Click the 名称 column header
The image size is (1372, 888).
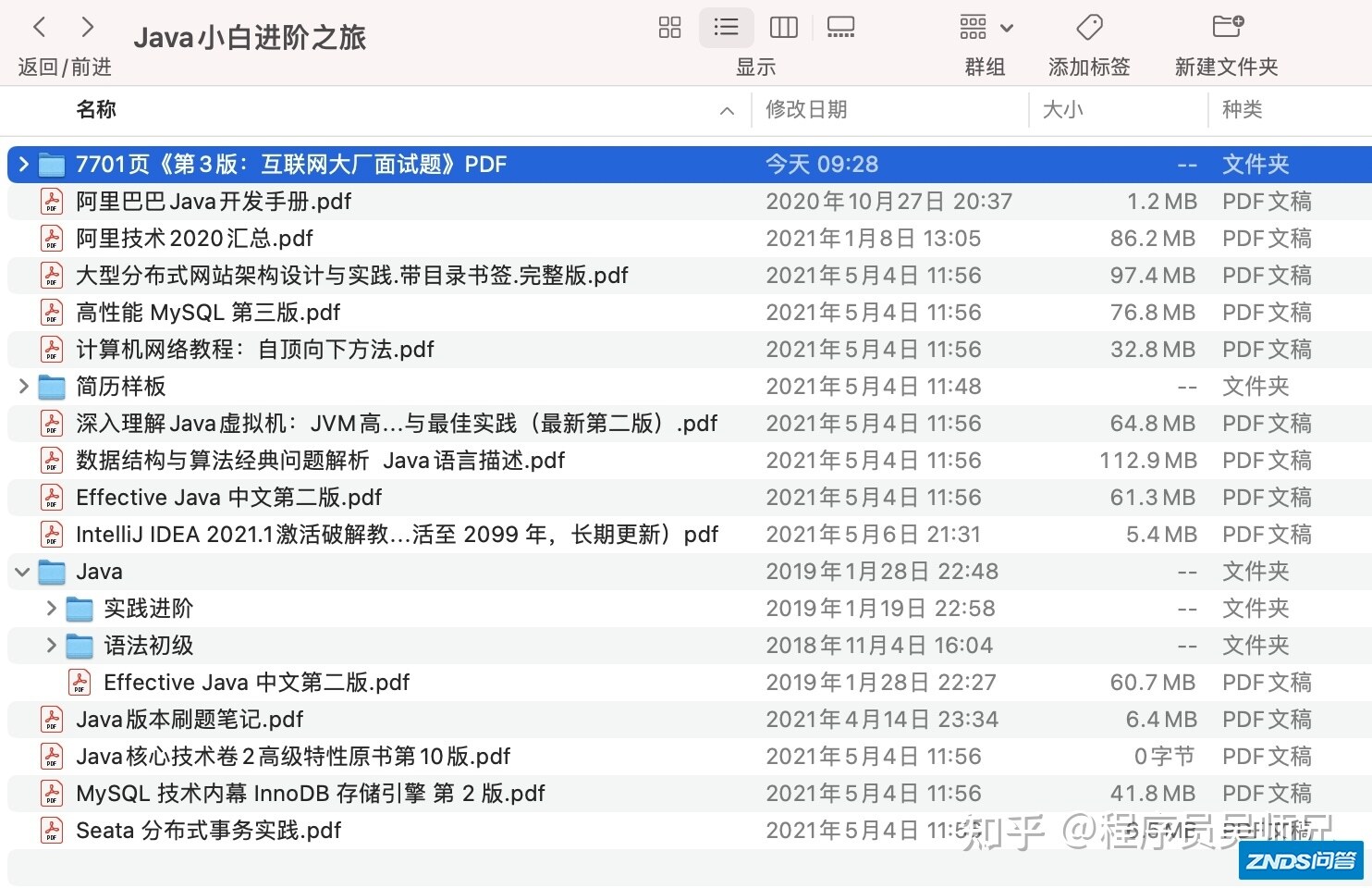[x=96, y=110]
